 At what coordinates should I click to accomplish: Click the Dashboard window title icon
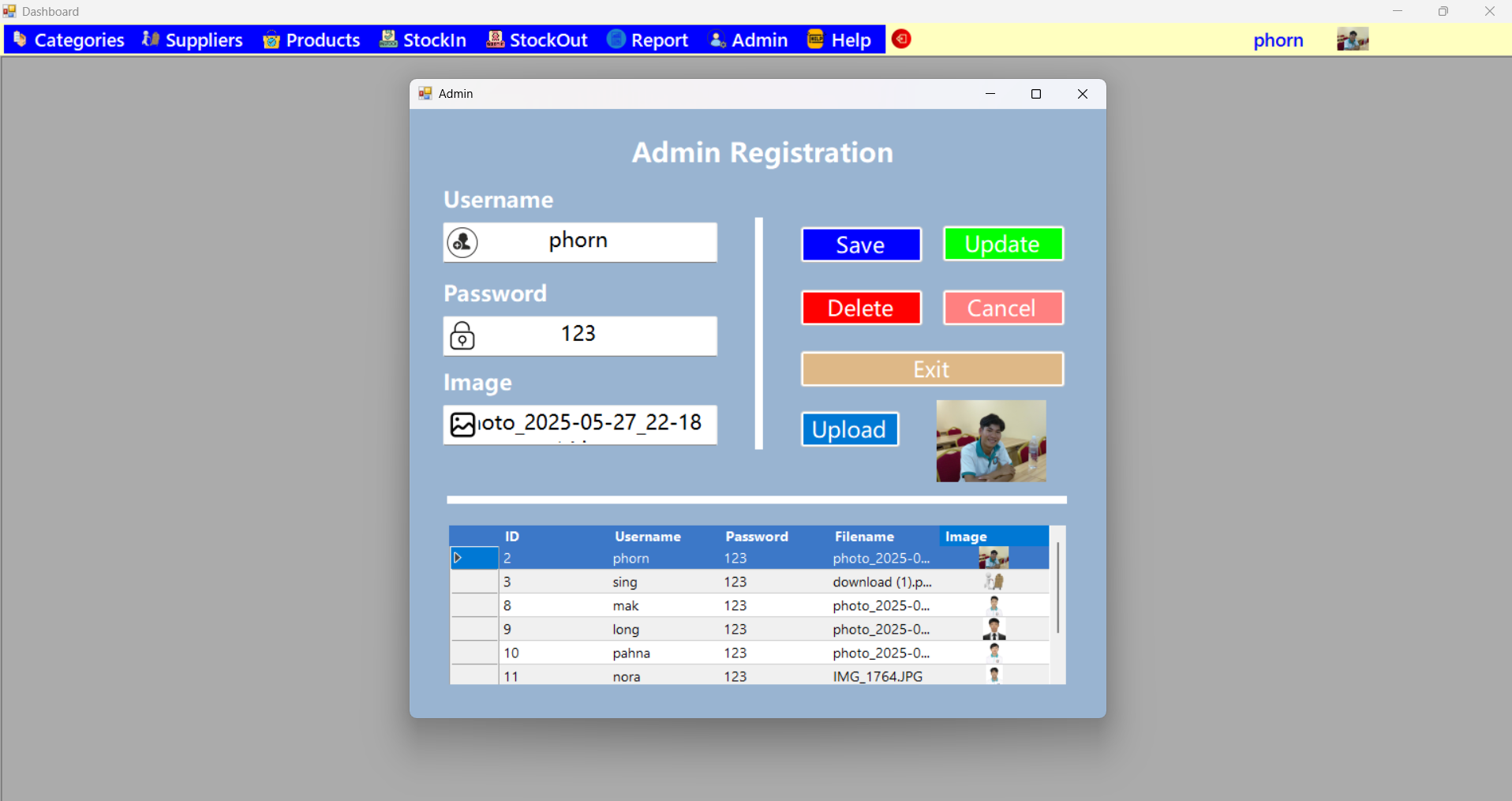pos(9,11)
